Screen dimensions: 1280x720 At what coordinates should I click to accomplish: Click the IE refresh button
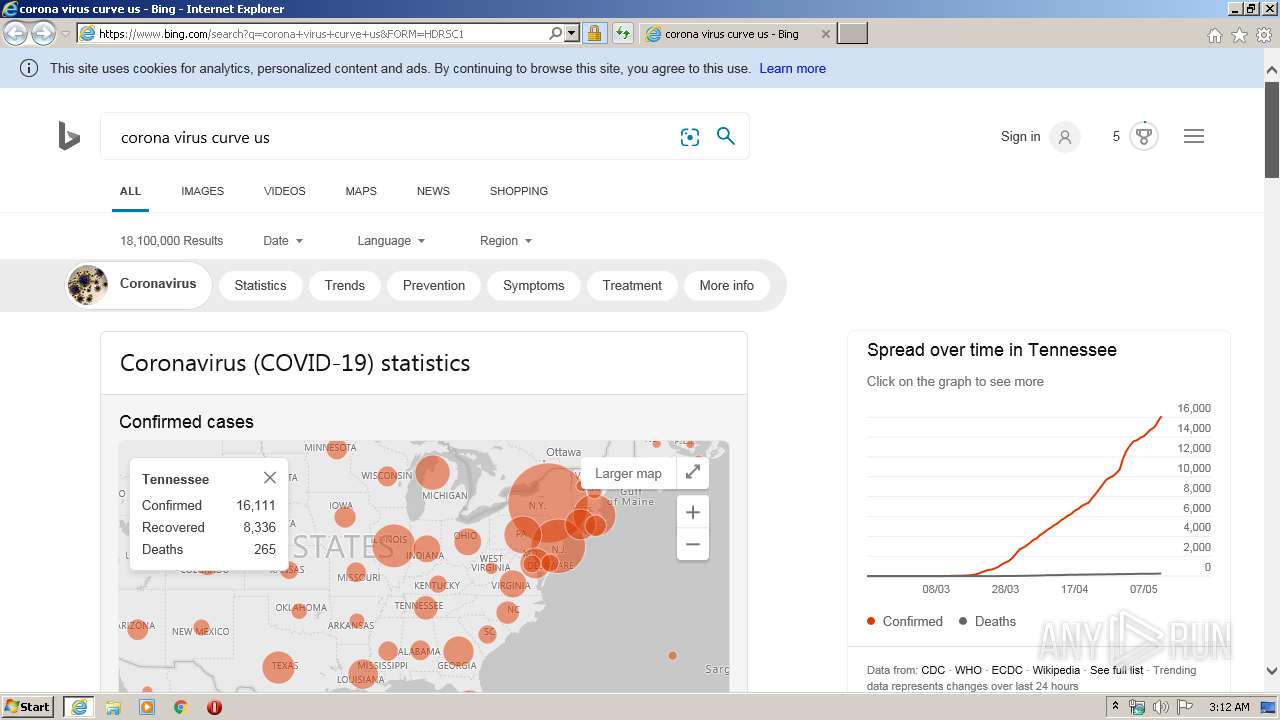tap(622, 33)
